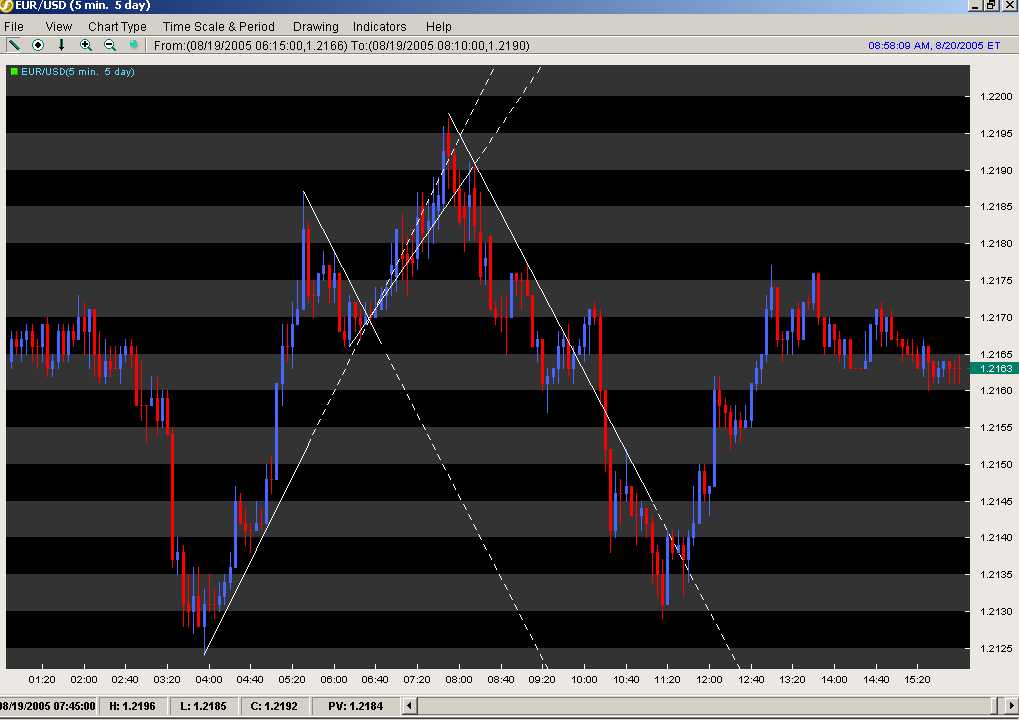Image resolution: width=1019 pixels, height=720 pixels.
Task: Open the File menu
Action: pyautogui.click(x=14, y=26)
